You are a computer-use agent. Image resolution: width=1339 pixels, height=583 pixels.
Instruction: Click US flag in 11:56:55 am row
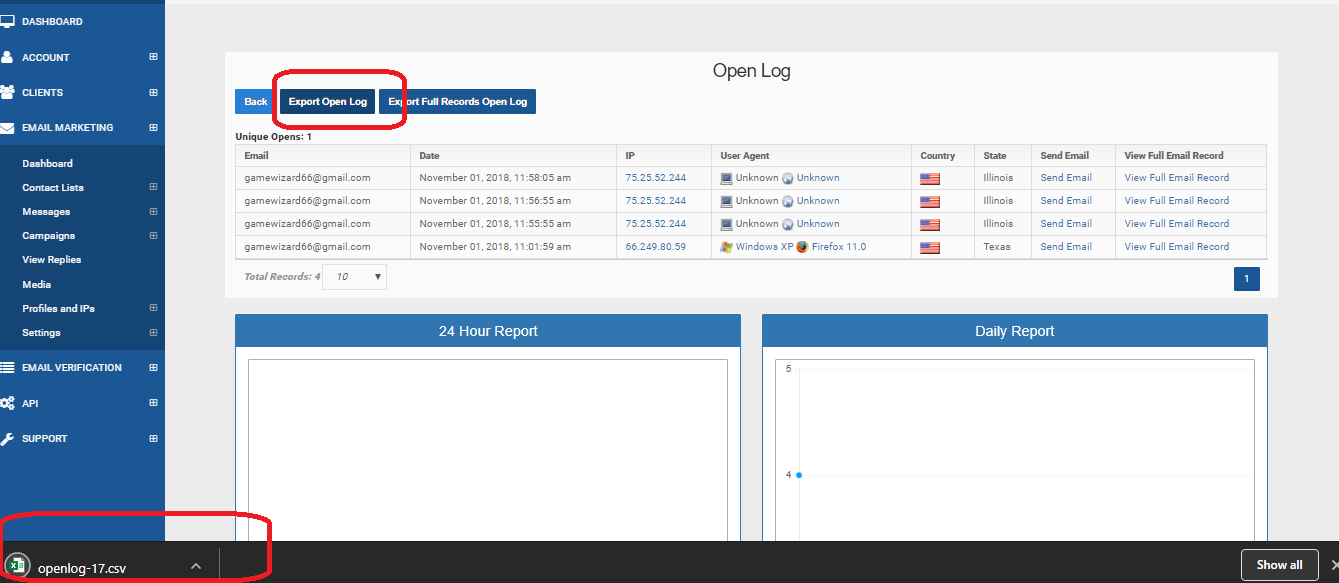click(x=930, y=202)
